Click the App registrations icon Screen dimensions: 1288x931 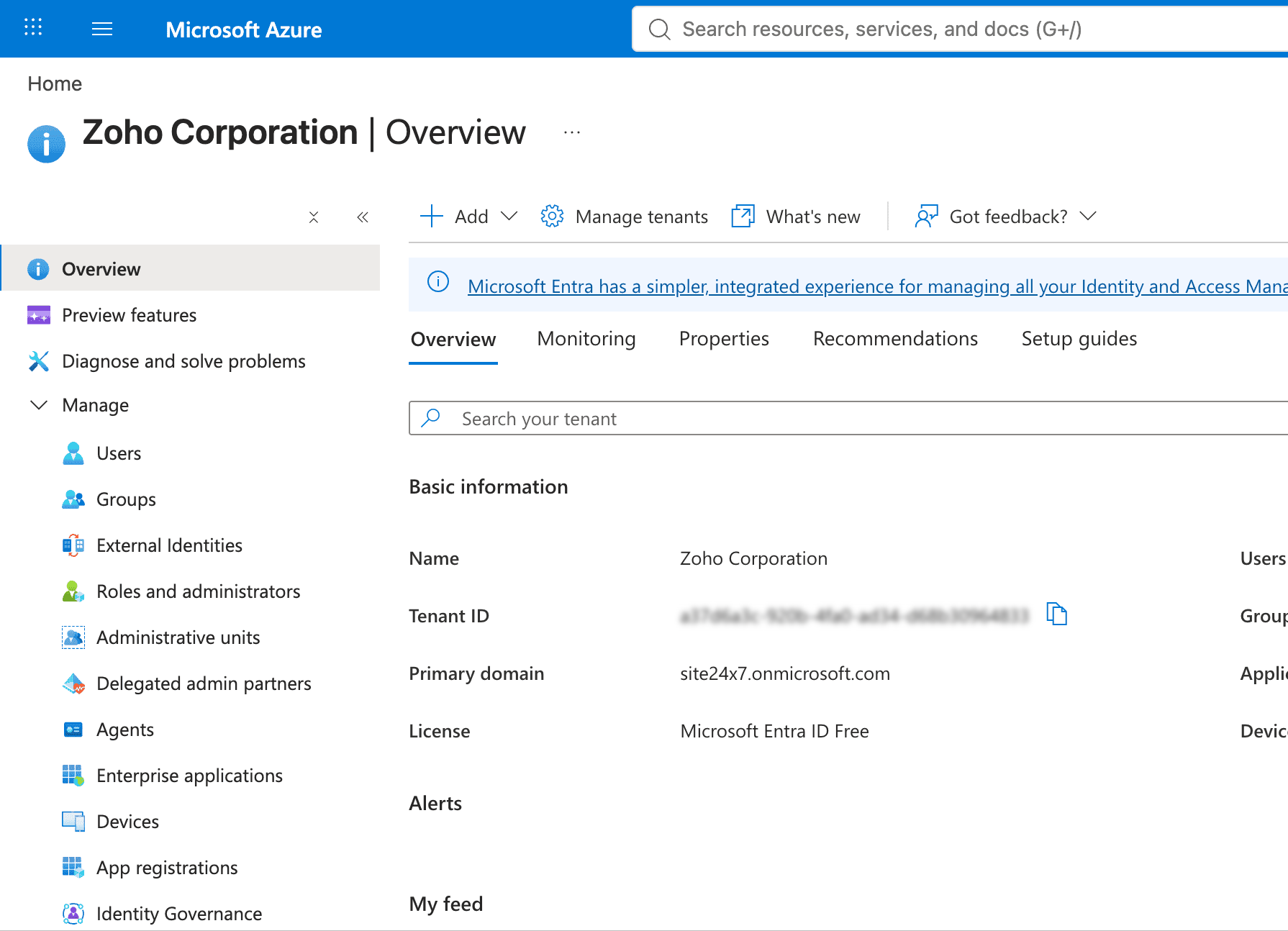point(73,868)
